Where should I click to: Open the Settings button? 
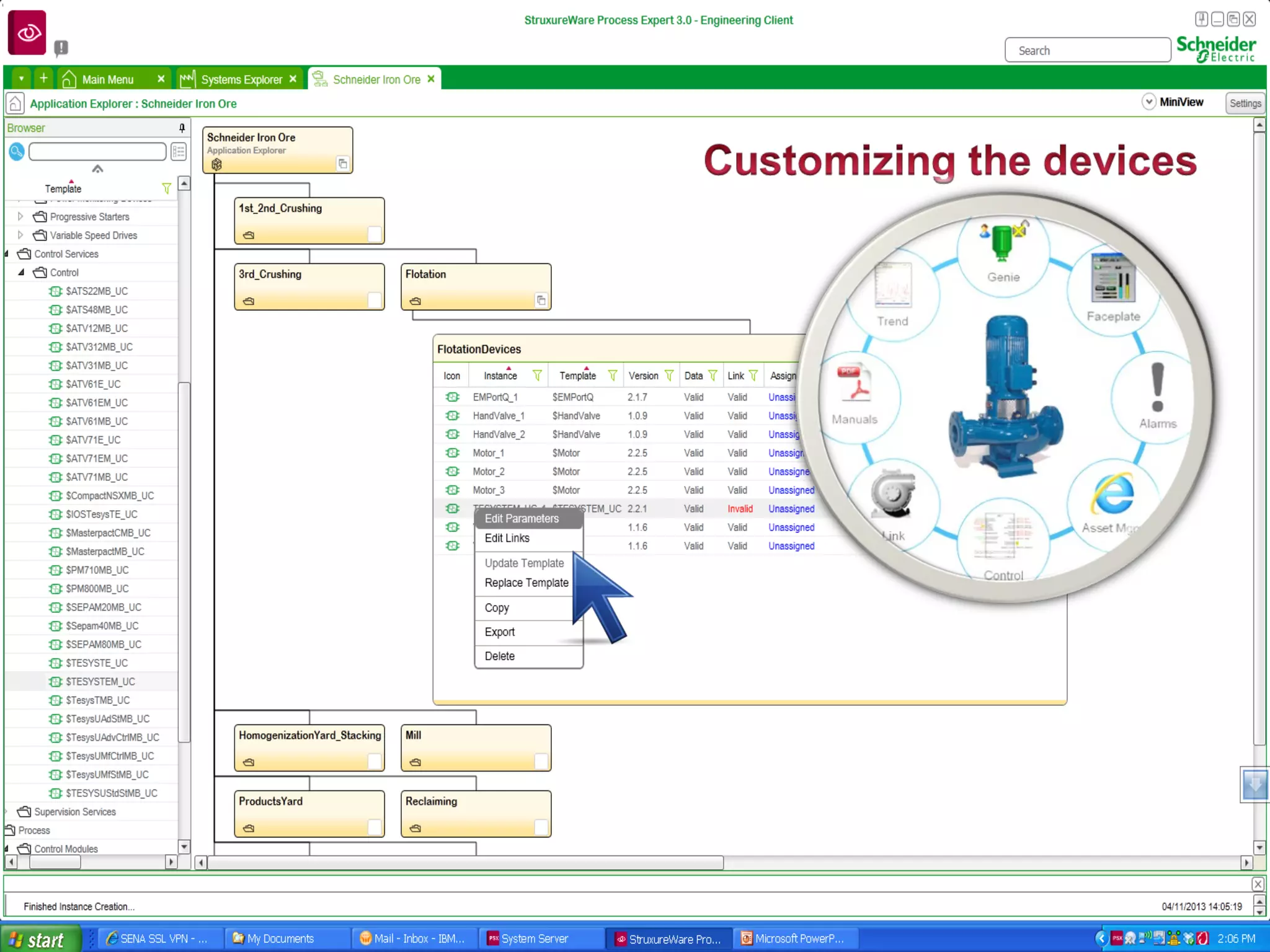tap(1245, 104)
